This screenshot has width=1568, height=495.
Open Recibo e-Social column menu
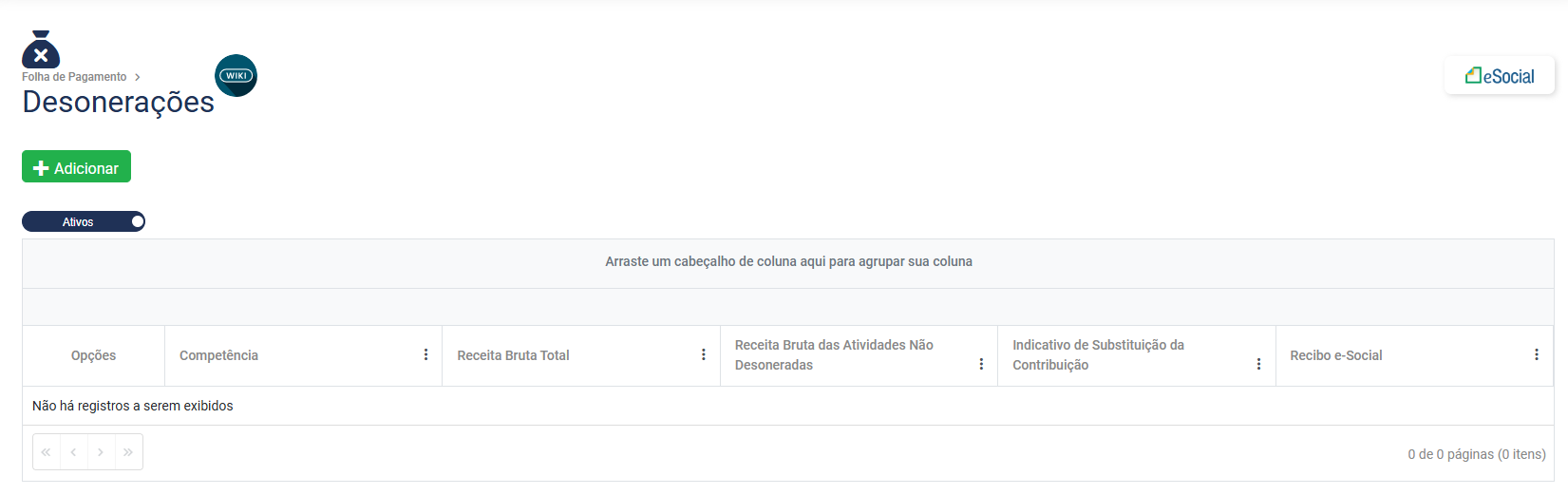click(x=1536, y=354)
